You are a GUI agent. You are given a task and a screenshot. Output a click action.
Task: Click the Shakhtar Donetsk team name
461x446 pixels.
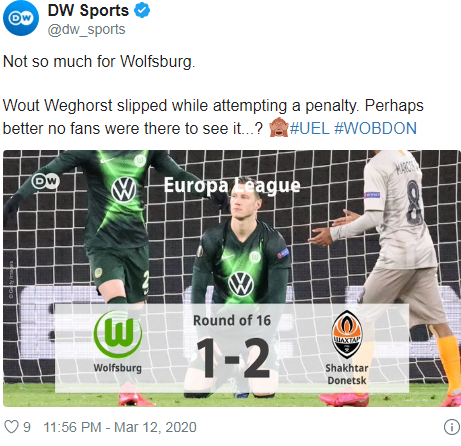click(x=347, y=374)
